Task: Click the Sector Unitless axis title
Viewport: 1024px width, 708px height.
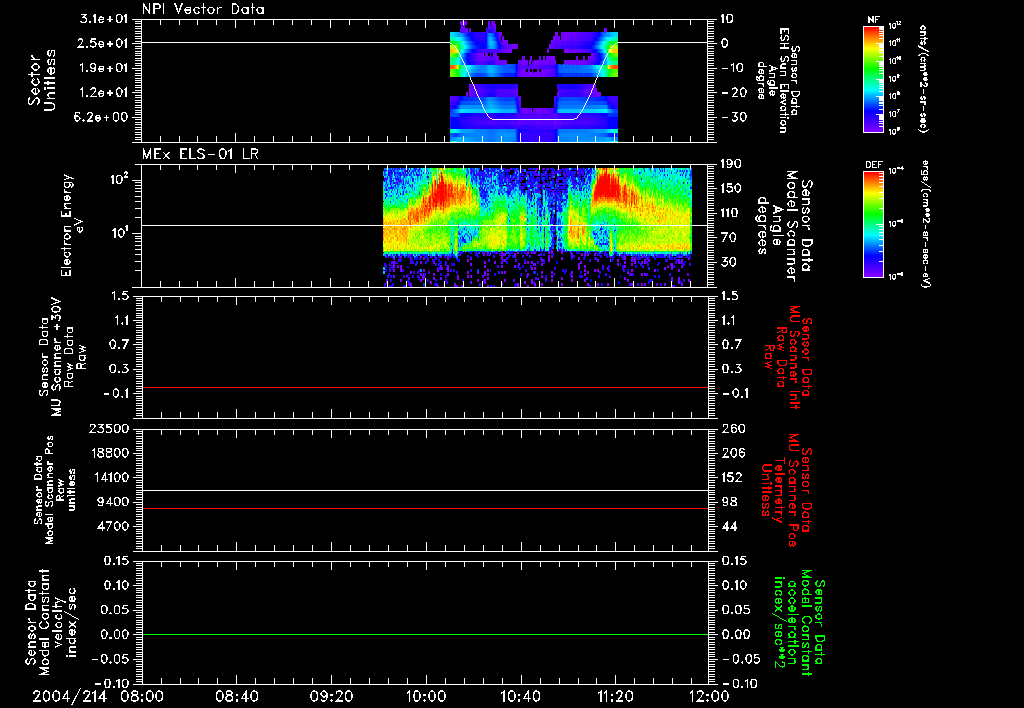Action: click(42, 80)
